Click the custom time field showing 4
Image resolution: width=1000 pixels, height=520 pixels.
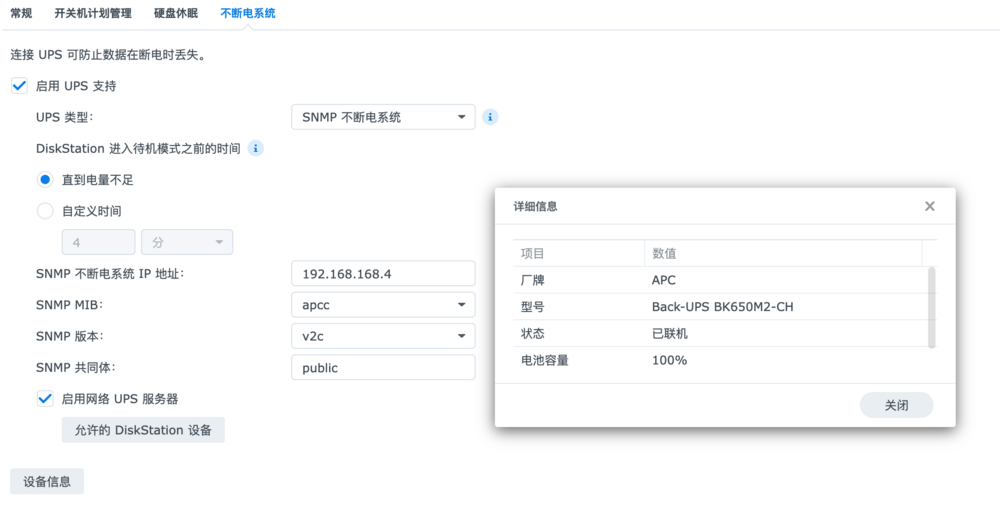(x=98, y=242)
